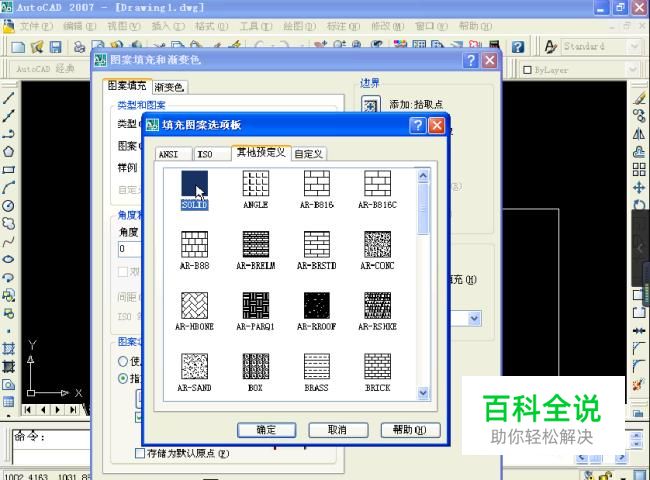Click the 确定 button in pattern palette
The image size is (650, 480).
[267, 430]
